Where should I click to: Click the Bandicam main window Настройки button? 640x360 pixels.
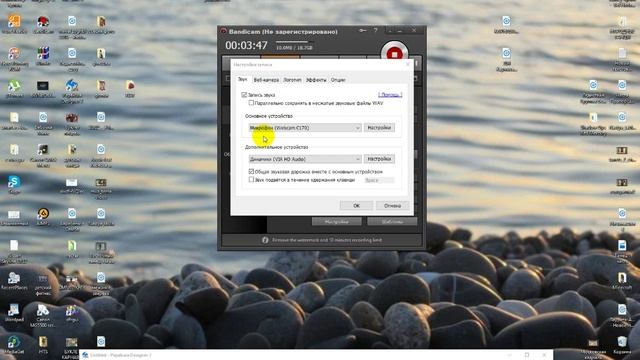(337, 222)
